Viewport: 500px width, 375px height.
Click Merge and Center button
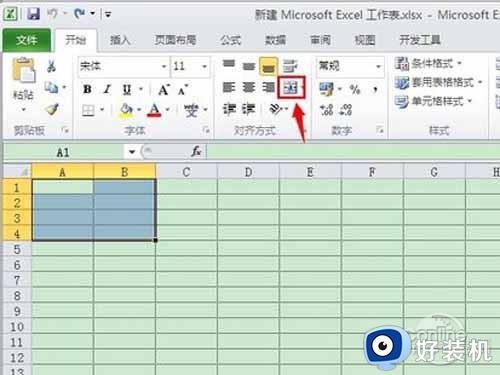[x=289, y=88]
